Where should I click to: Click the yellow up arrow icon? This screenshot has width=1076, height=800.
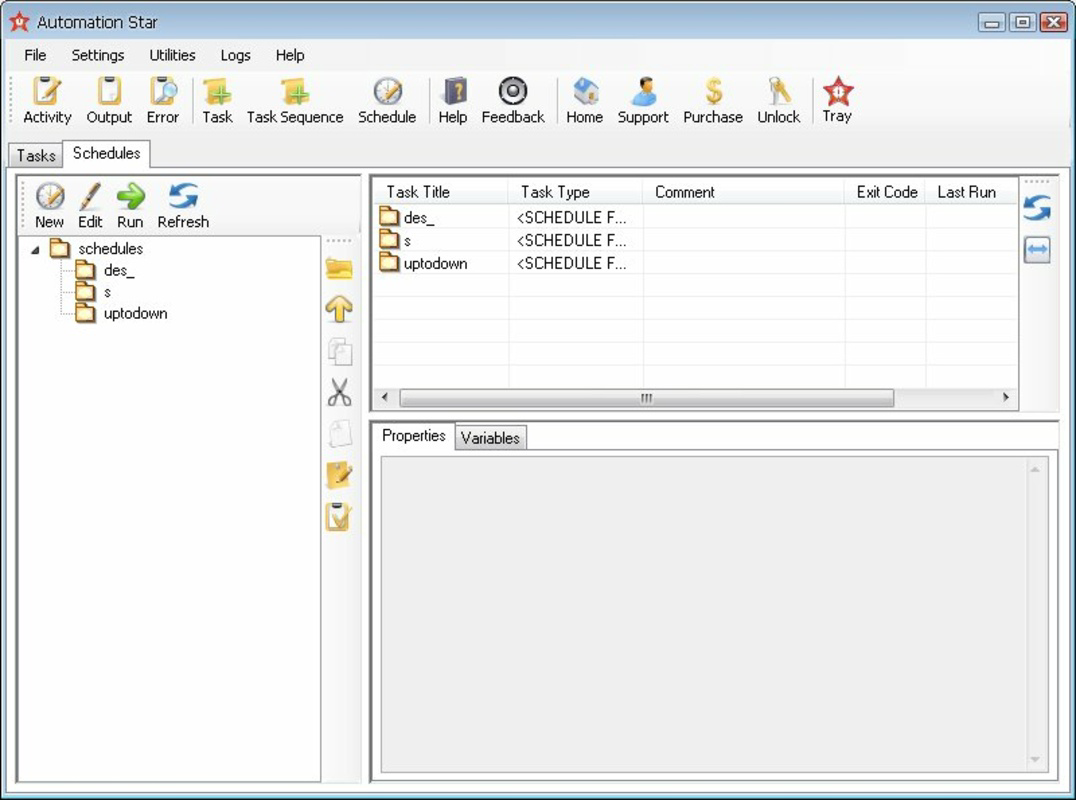[x=339, y=309]
